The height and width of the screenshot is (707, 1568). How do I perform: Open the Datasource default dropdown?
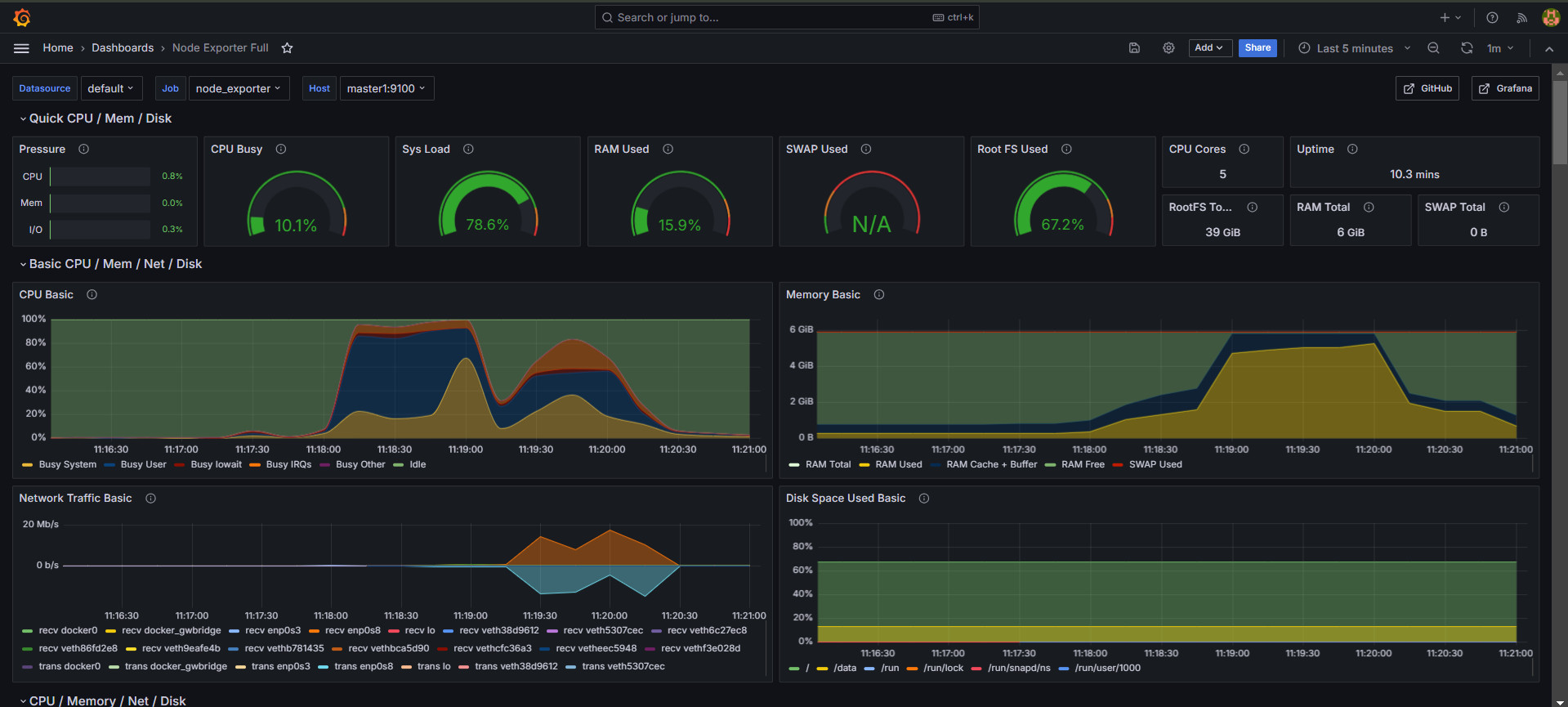(112, 88)
